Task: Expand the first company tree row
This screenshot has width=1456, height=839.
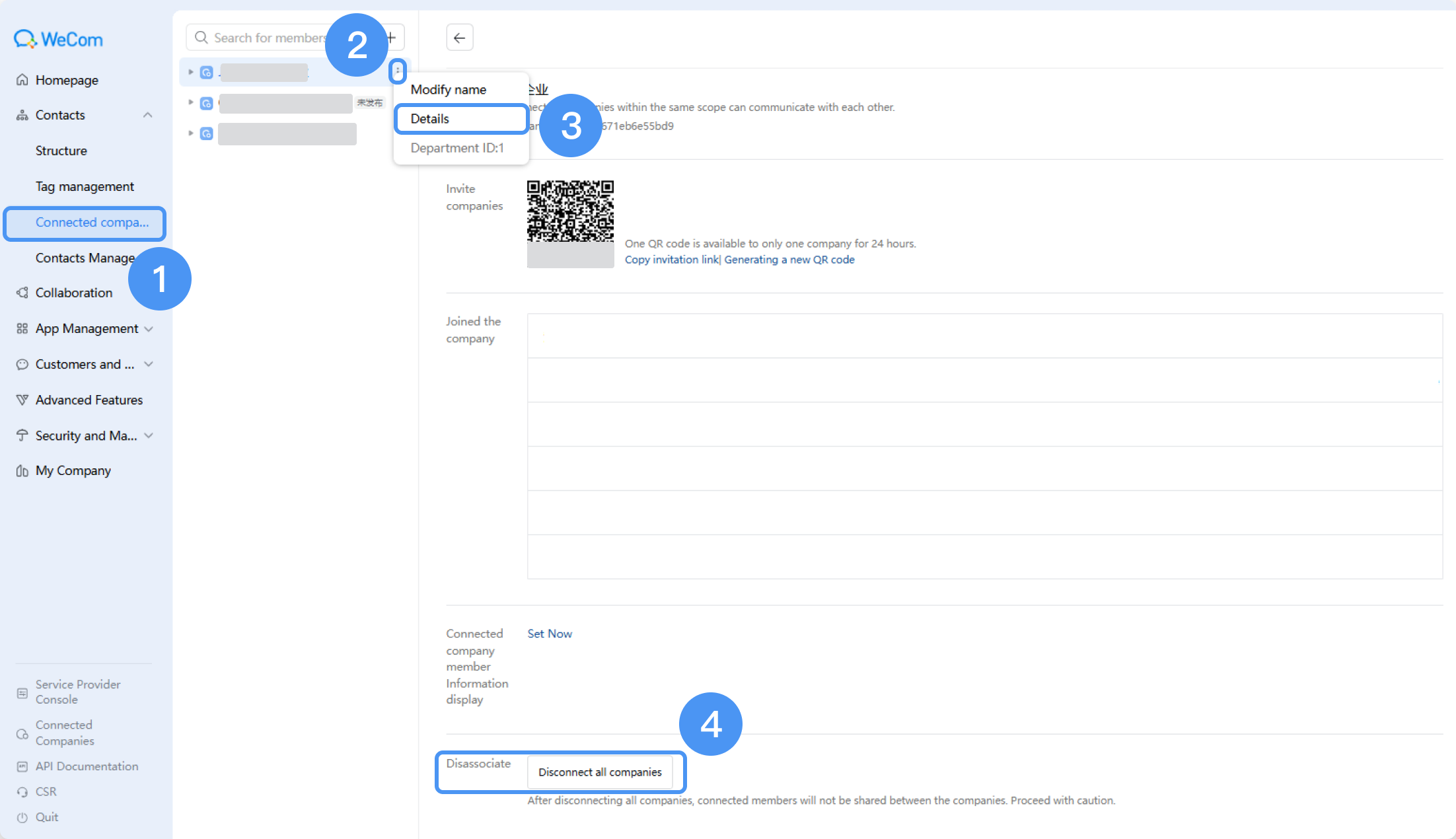Action: (190, 72)
